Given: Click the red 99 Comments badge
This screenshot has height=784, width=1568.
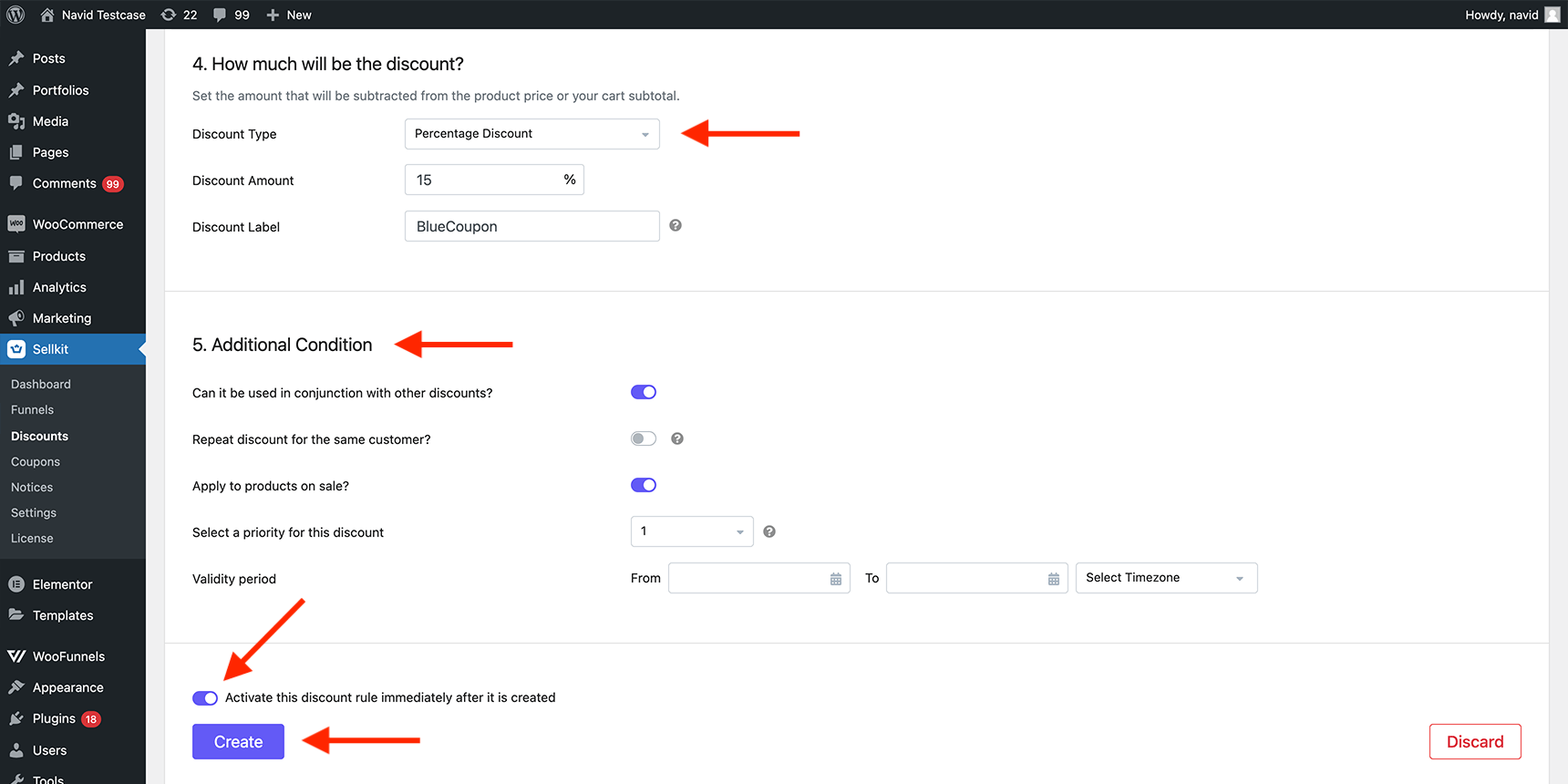Looking at the screenshot, I should [113, 184].
